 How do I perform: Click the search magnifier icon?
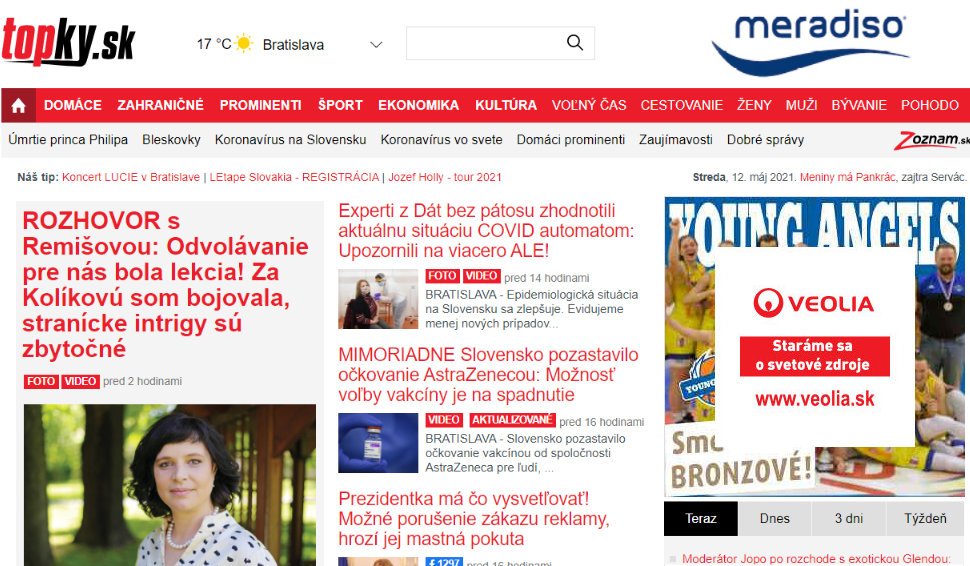tap(575, 43)
